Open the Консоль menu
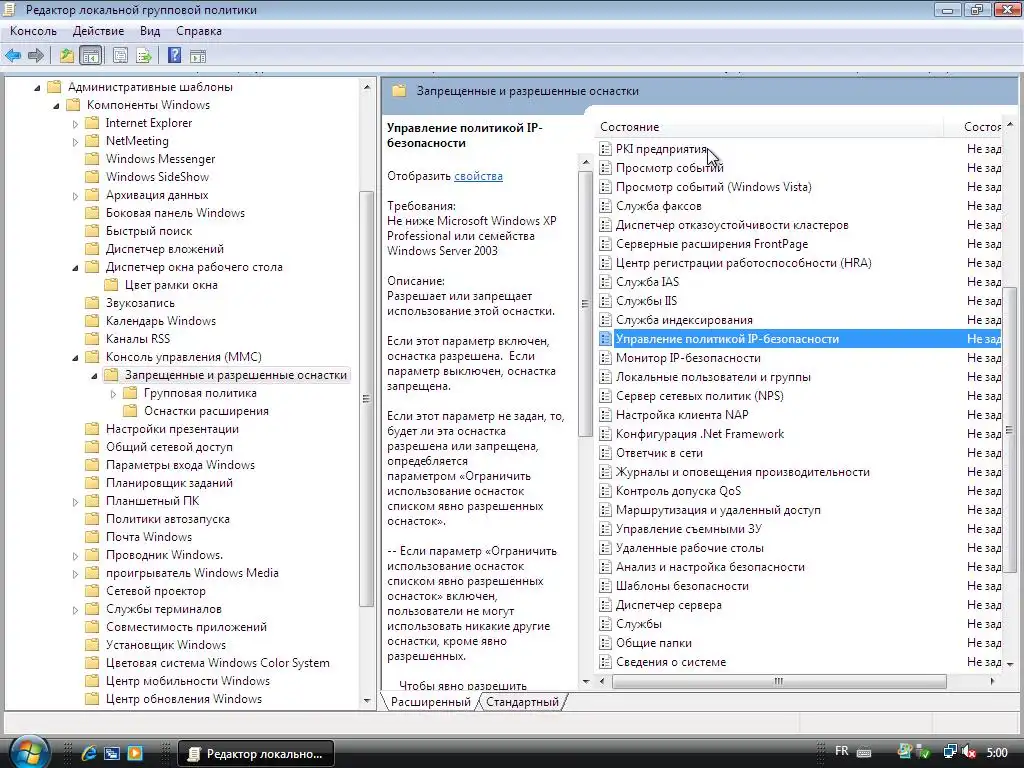The height and width of the screenshot is (768, 1024). 33,31
